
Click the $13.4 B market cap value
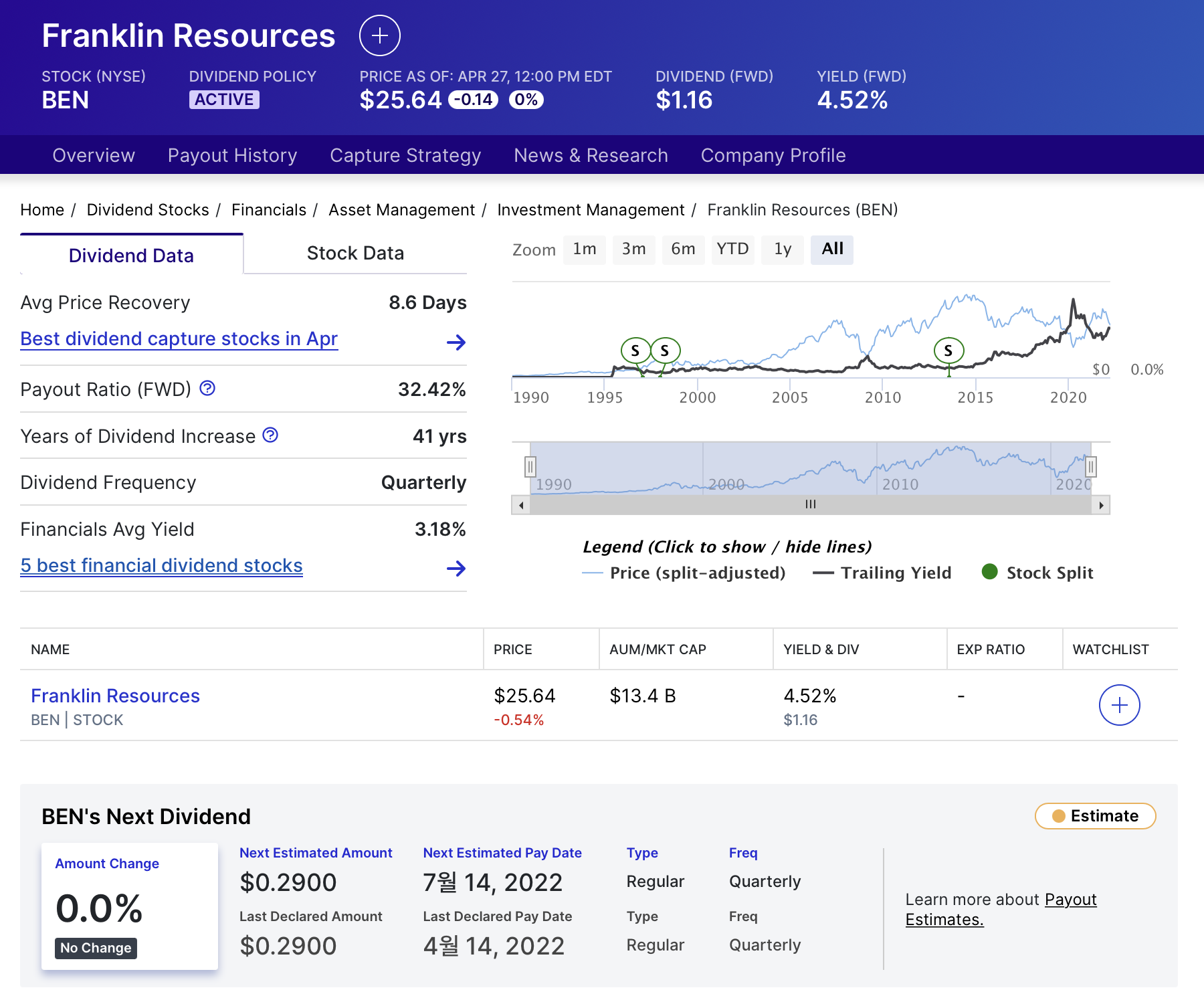(x=643, y=696)
